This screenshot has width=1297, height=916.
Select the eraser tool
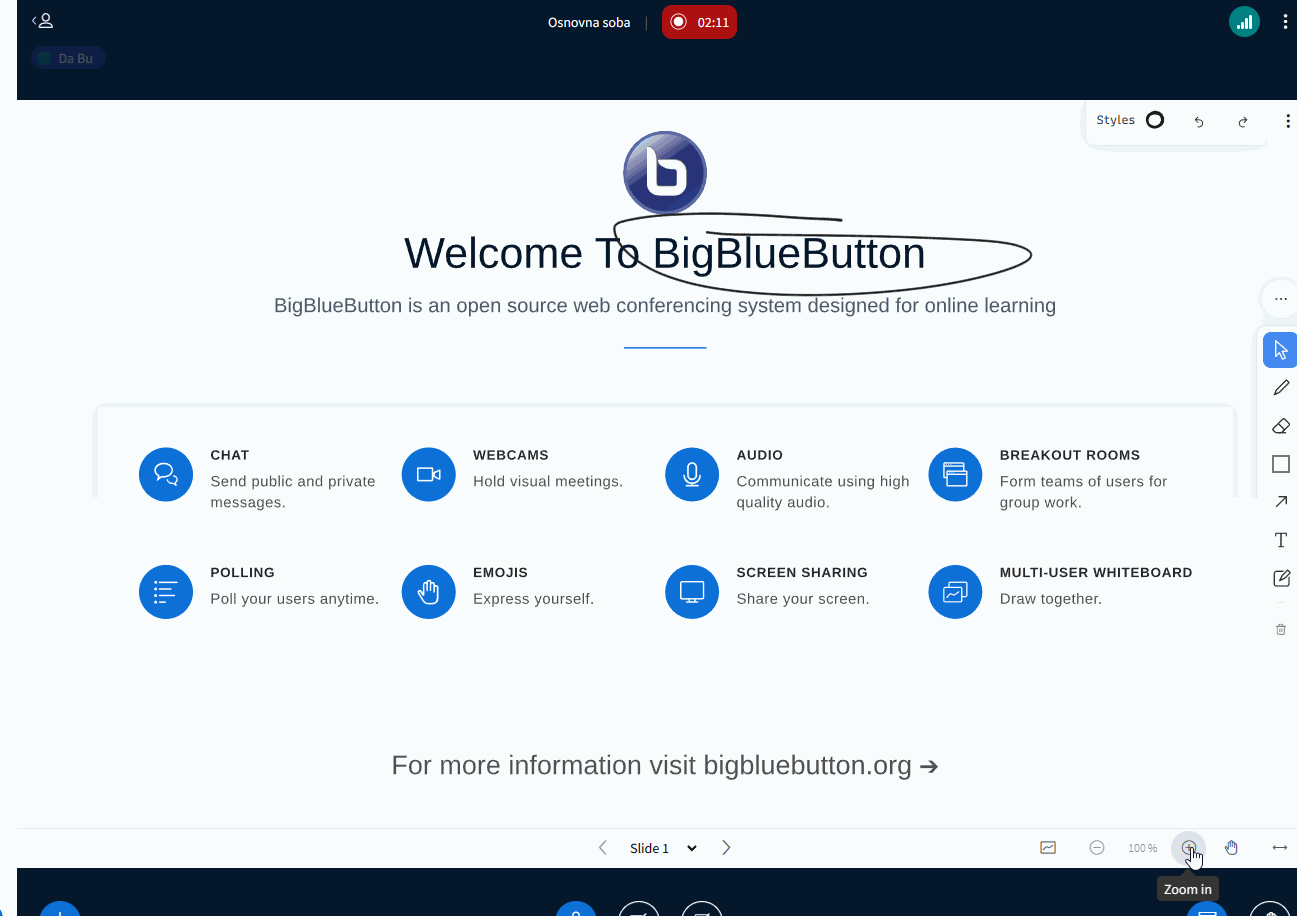pos(1281,426)
